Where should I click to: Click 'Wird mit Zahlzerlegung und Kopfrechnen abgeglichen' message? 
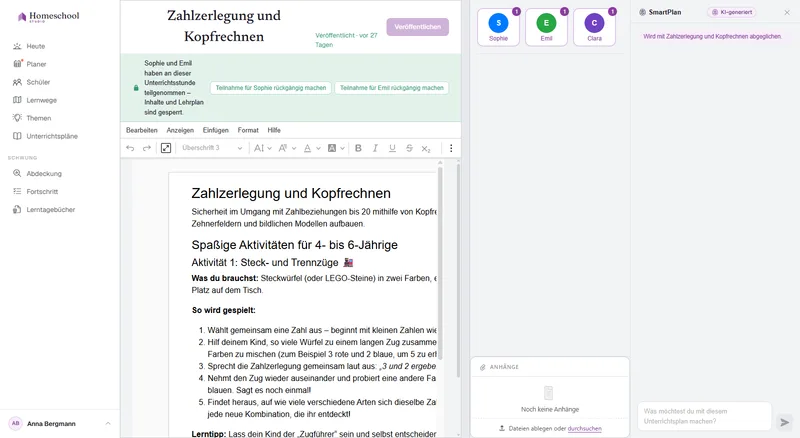tap(712, 36)
